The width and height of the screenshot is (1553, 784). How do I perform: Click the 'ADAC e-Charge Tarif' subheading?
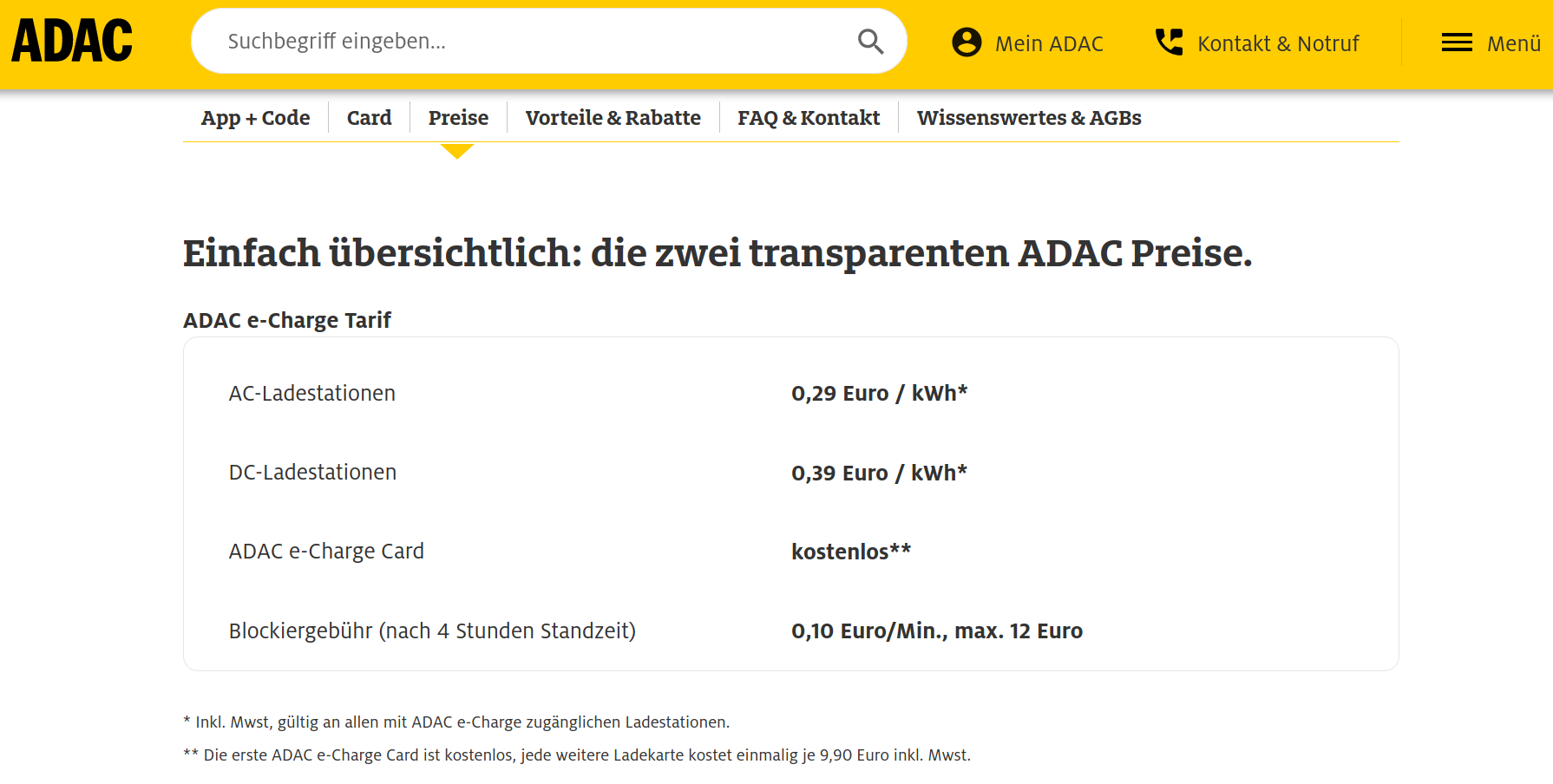pos(287,320)
